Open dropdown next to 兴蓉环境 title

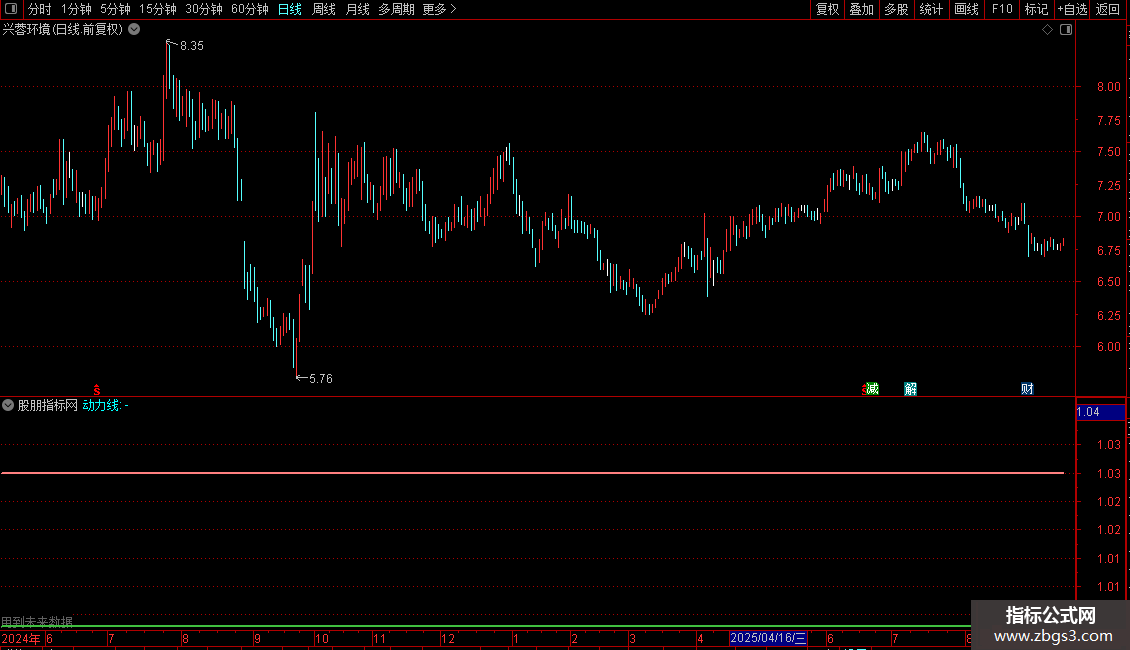click(x=134, y=30)
